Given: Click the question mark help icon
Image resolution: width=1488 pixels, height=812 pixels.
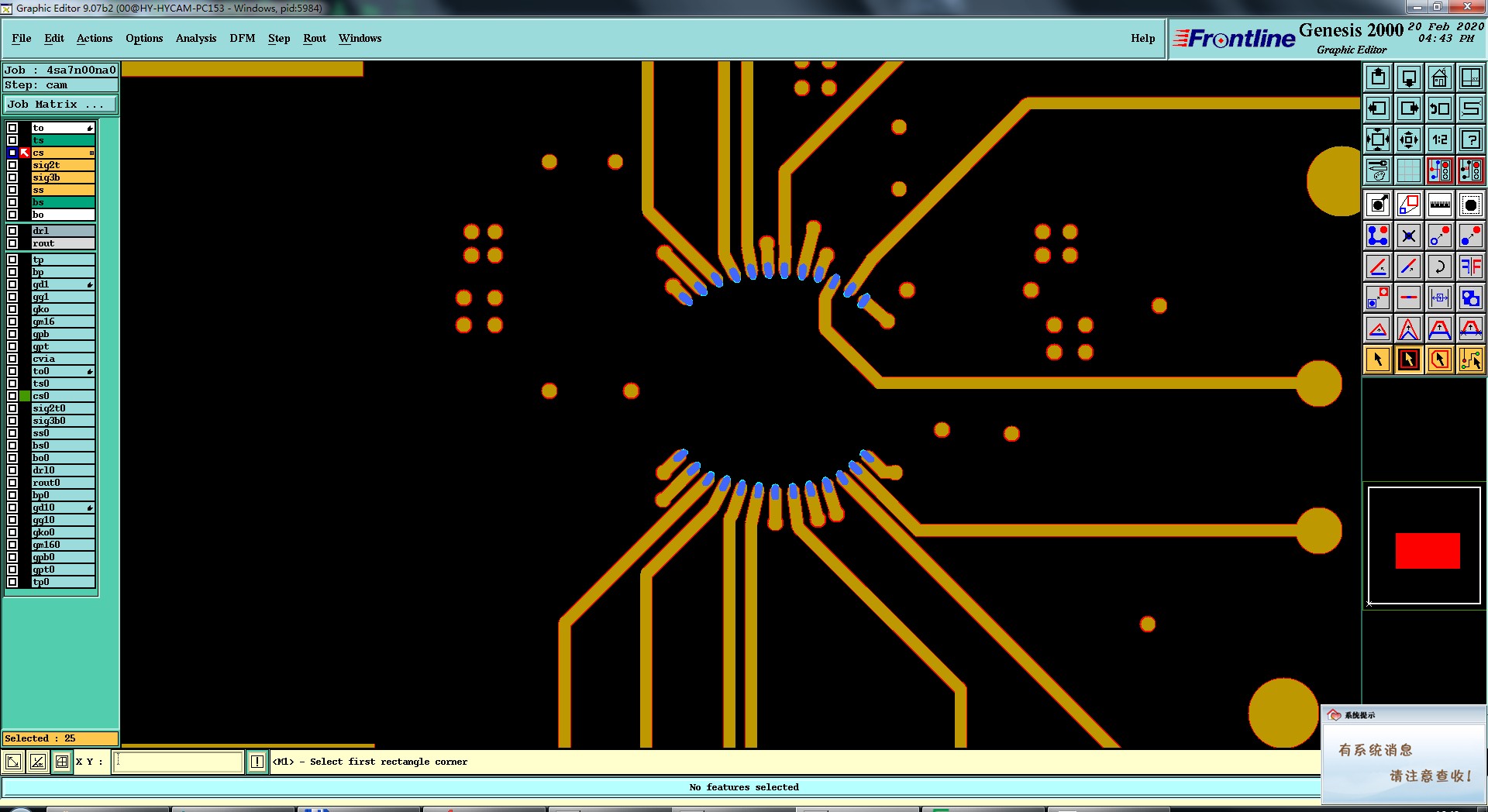Looking at the screenshot, I should 1471,139.
